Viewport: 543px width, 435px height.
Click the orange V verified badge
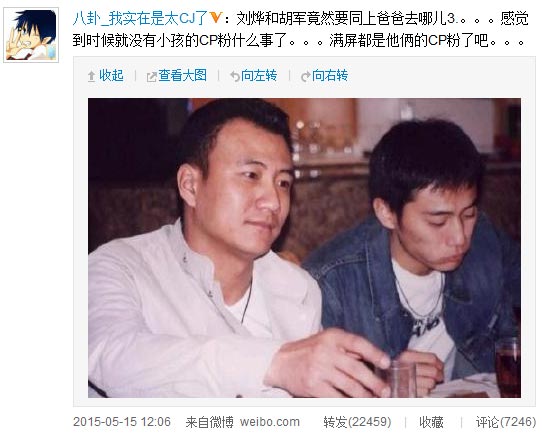coord(216,17)
